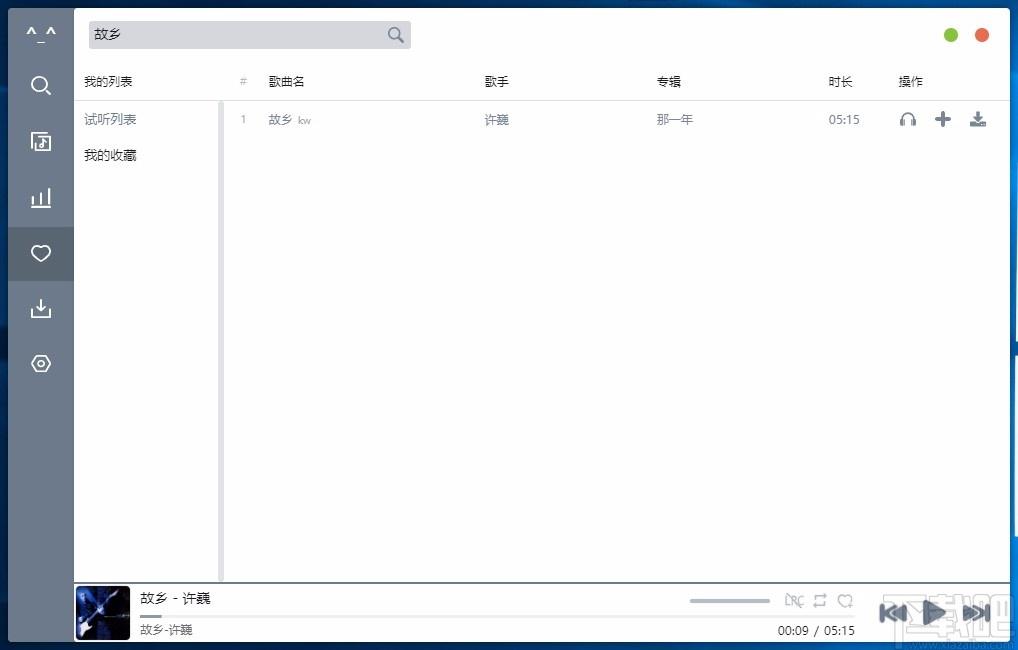
Task: Click the 时长 column header
Action: (x=840, y=82)
